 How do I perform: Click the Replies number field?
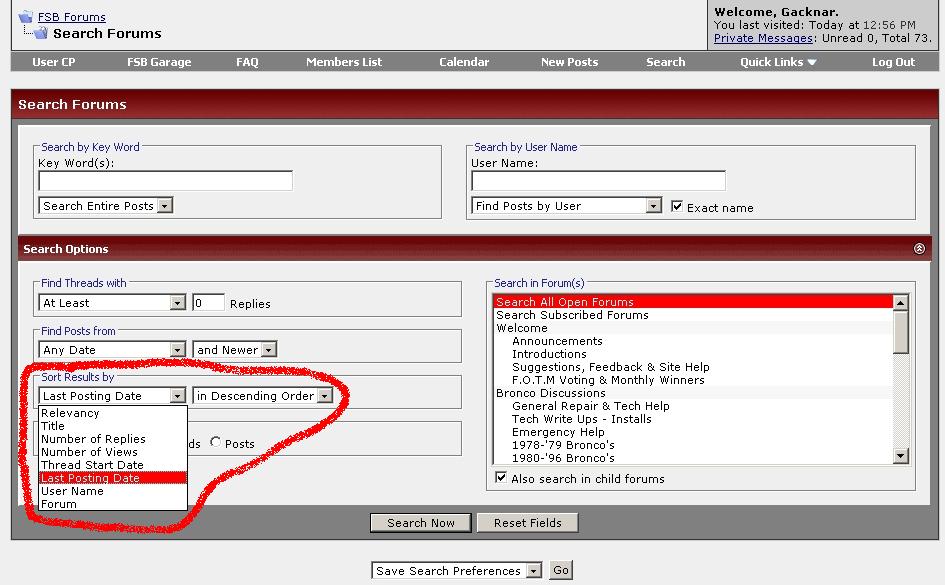click(209, 302)
